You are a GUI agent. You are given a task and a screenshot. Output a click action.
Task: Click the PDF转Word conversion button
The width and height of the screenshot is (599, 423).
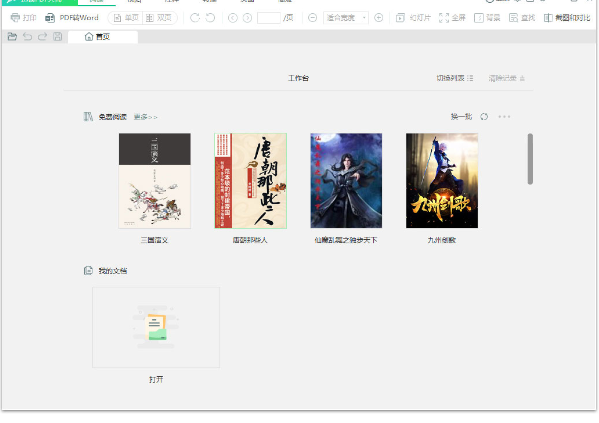pyautogui.click(x=71, y=18)
